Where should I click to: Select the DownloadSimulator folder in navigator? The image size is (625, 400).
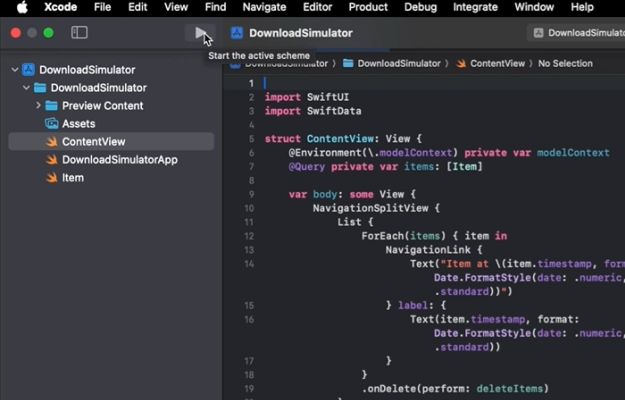(98, 88)
